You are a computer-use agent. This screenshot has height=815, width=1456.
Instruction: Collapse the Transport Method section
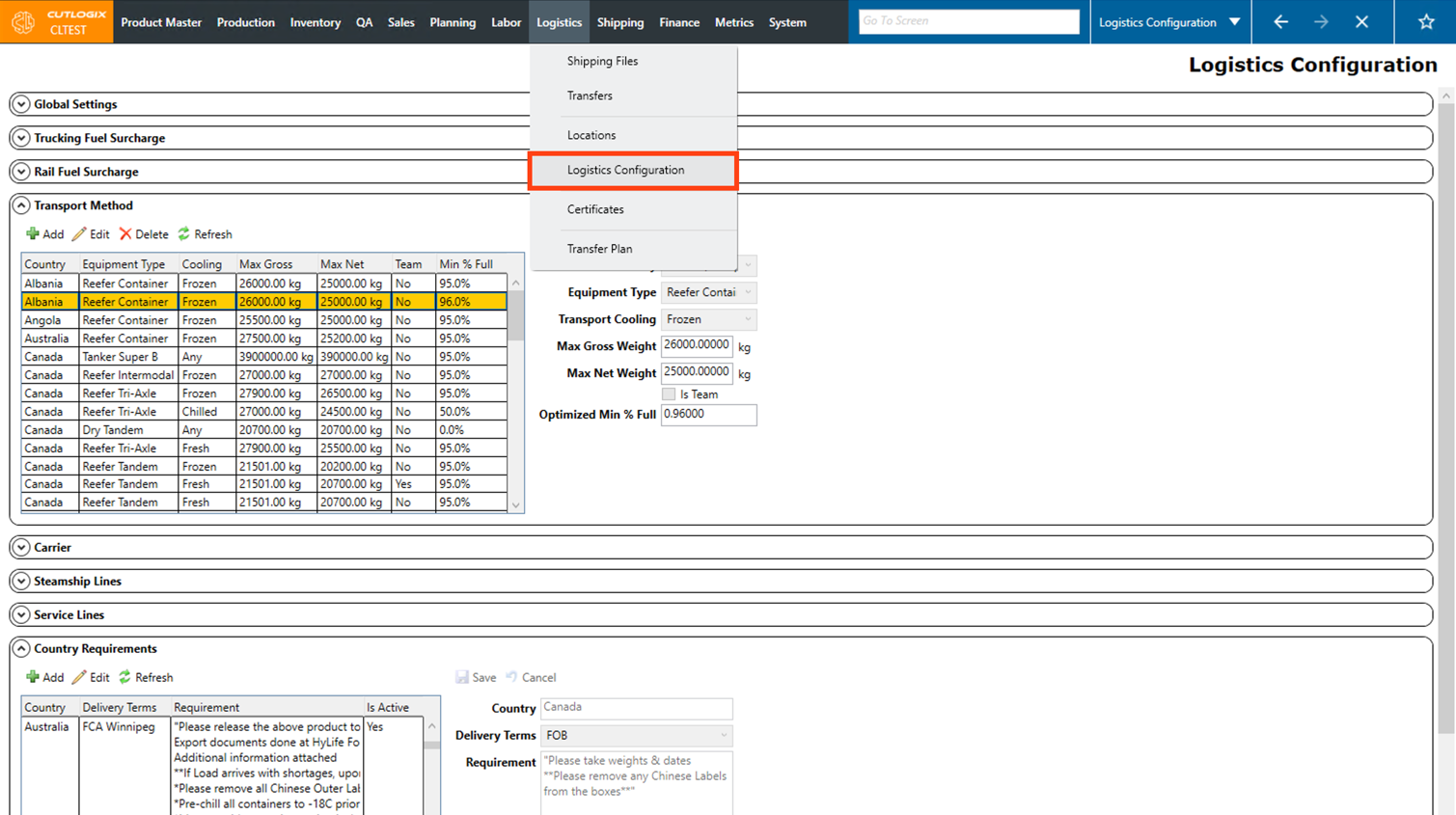(x=21, y=205)
